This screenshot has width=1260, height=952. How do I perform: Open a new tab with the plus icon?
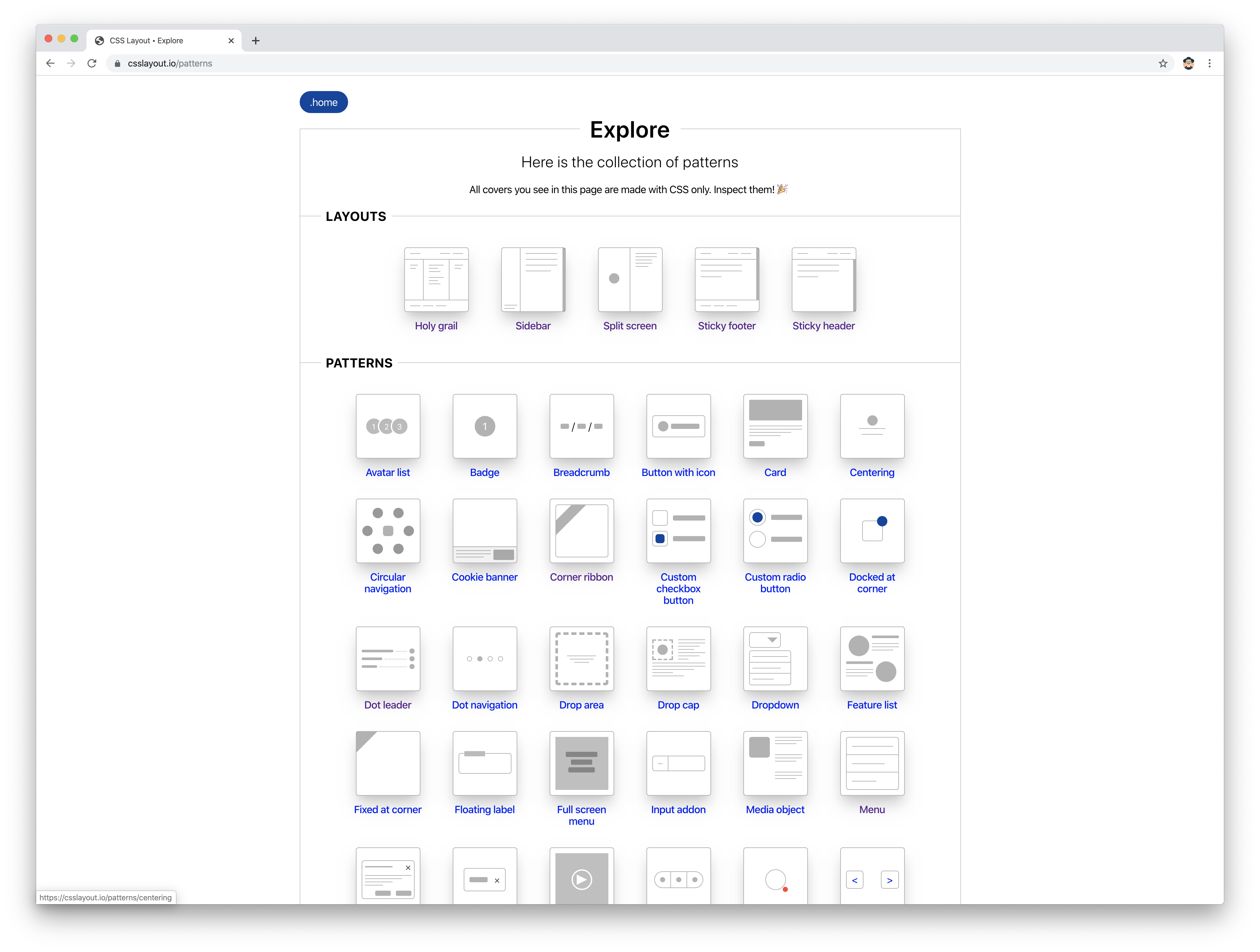coord(255,40)
